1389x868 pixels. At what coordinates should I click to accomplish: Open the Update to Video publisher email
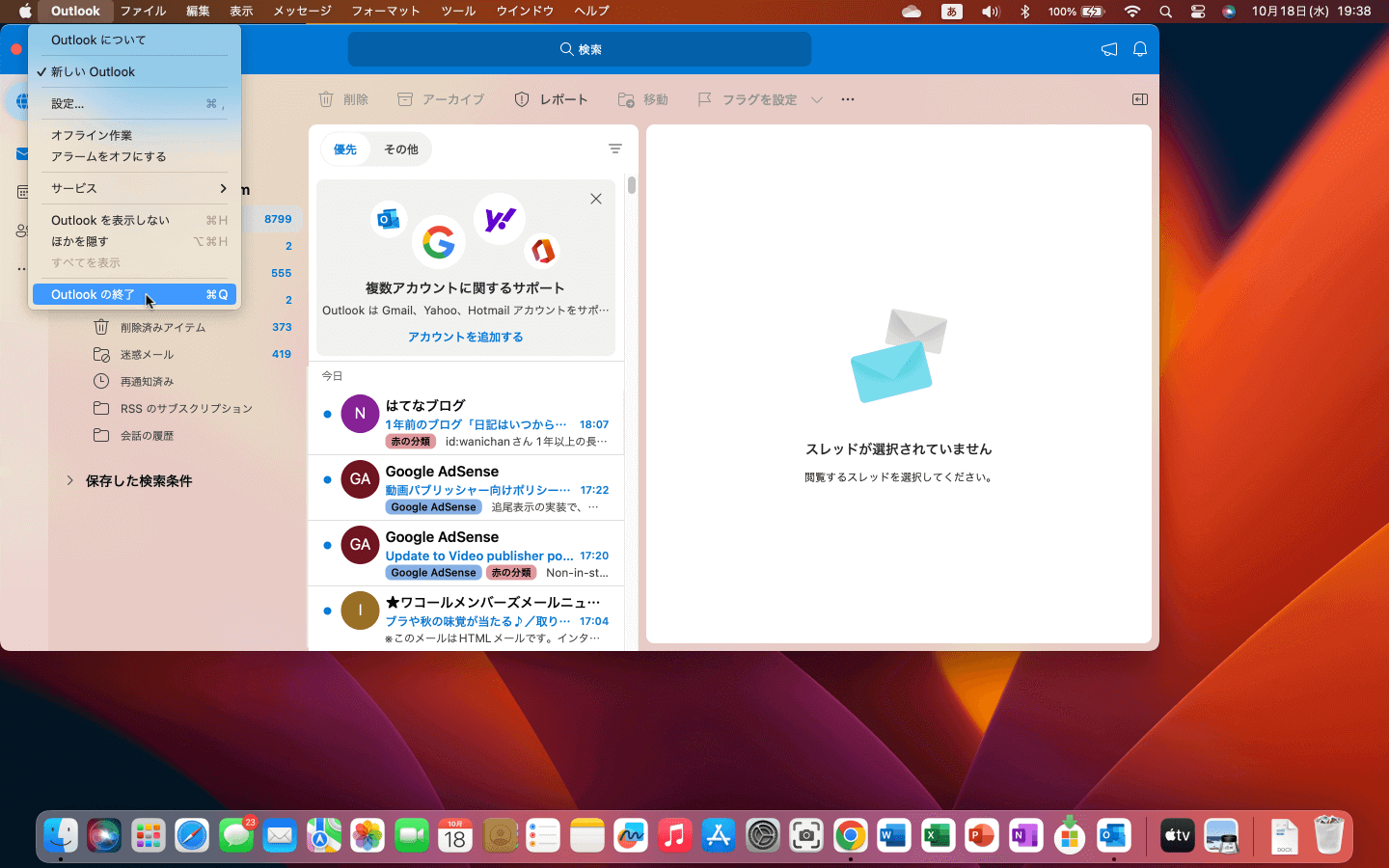pyautogui.click(x=479, y=556)
